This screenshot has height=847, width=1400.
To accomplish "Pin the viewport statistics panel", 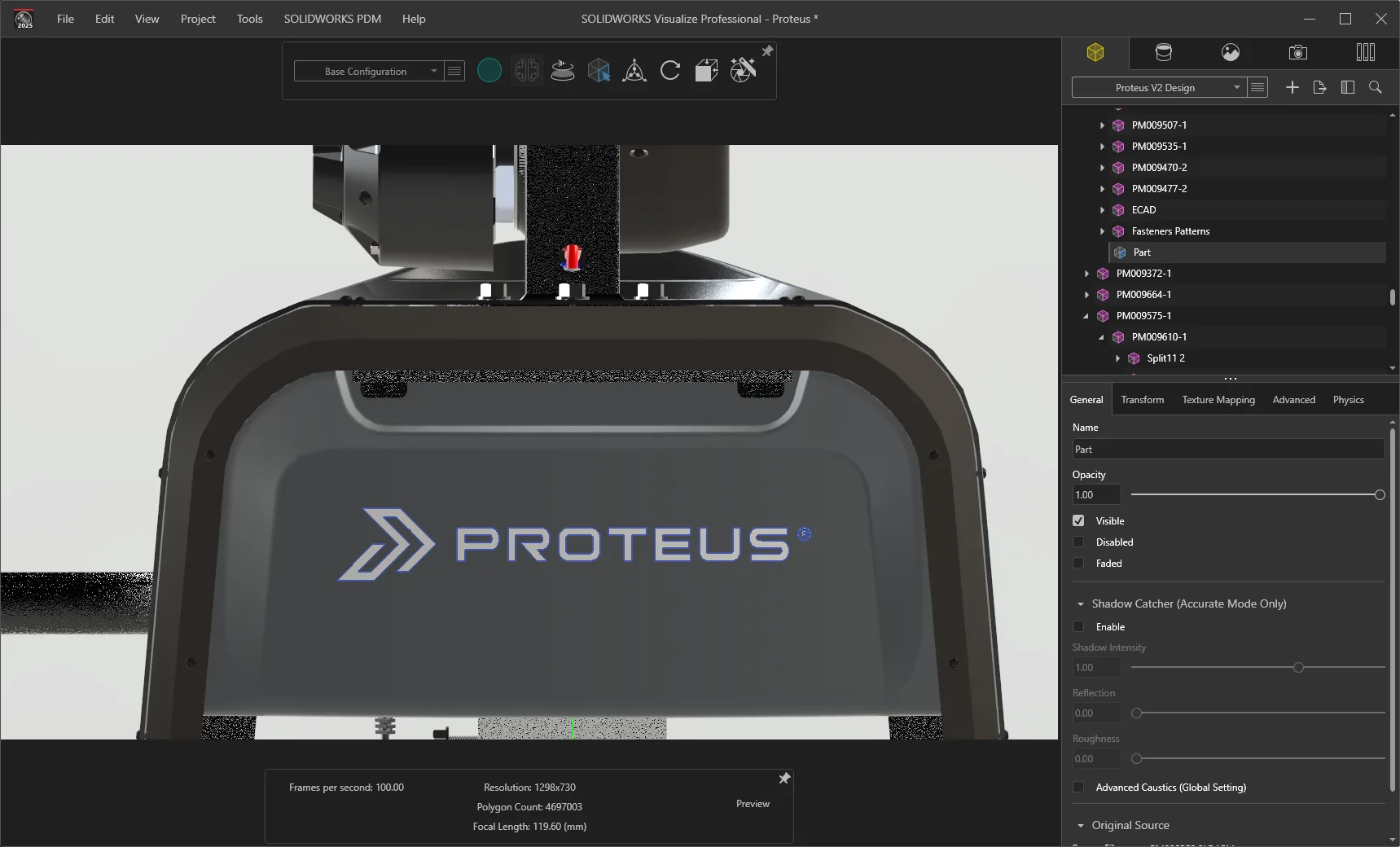I will click(784, 779).
